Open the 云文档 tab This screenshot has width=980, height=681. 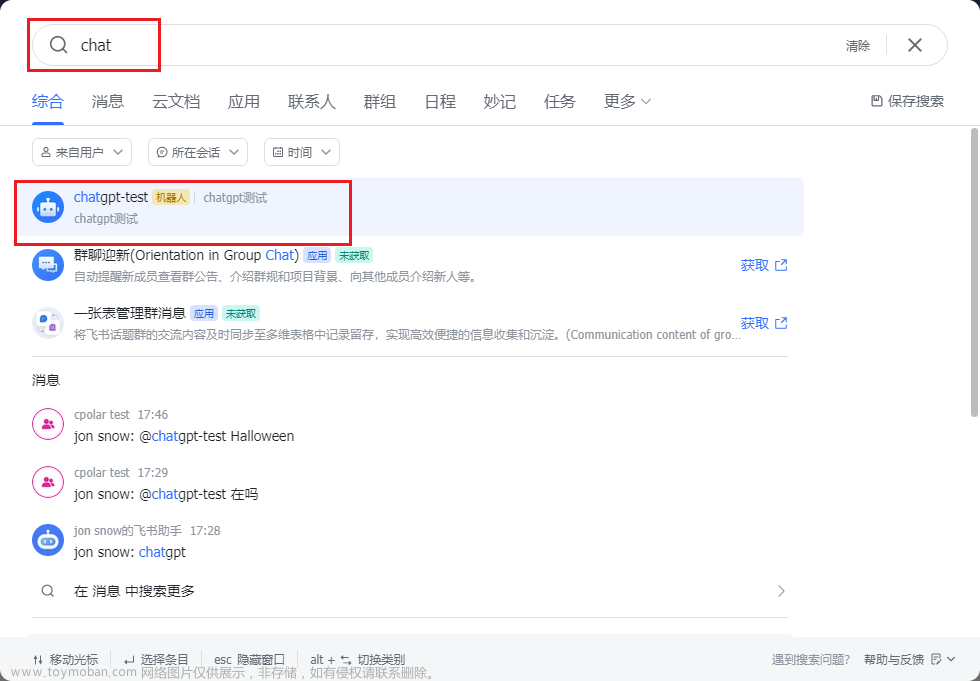(176, 101)
